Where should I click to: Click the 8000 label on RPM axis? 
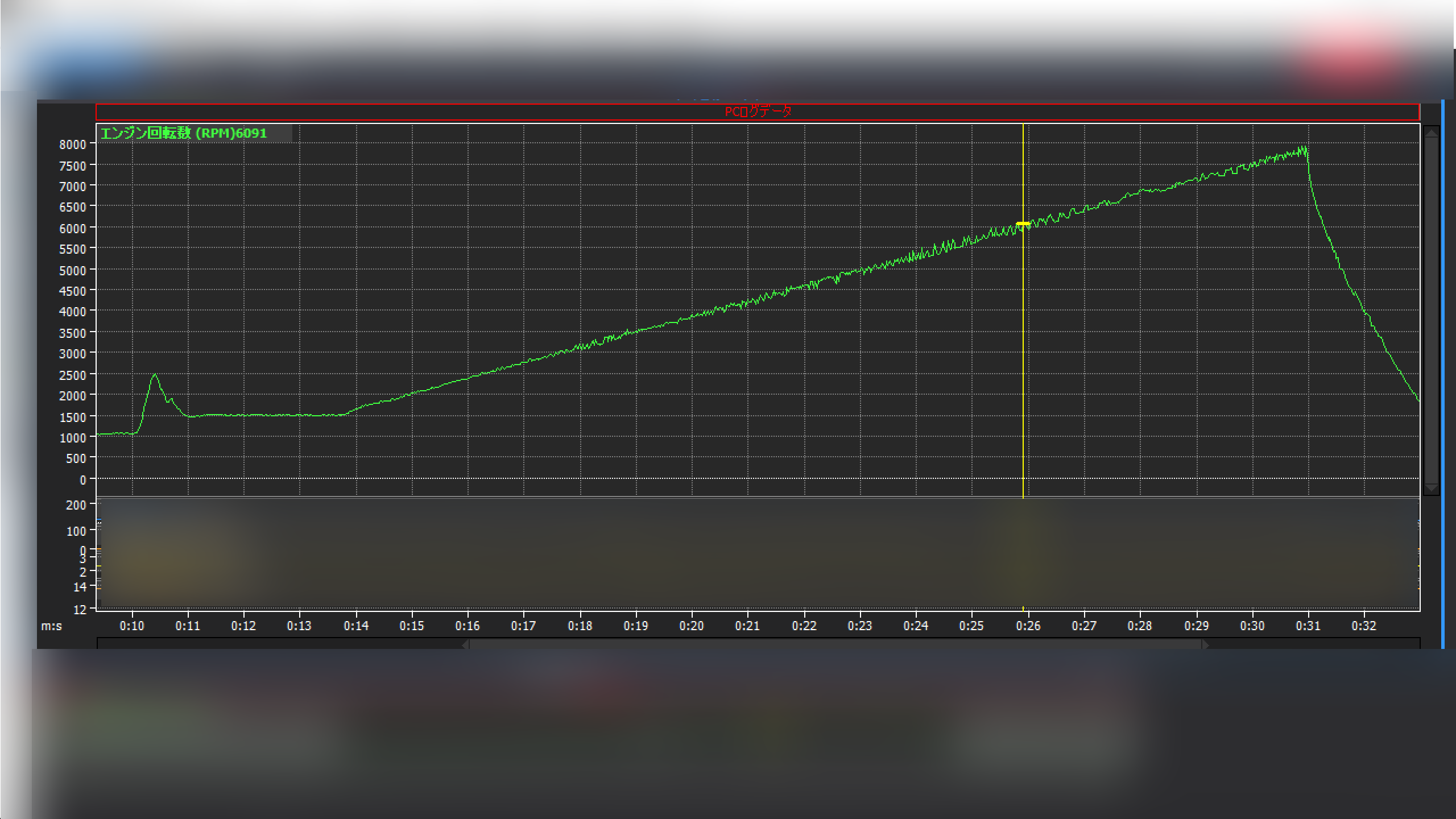pyautogui.click(x=73, y=144)
